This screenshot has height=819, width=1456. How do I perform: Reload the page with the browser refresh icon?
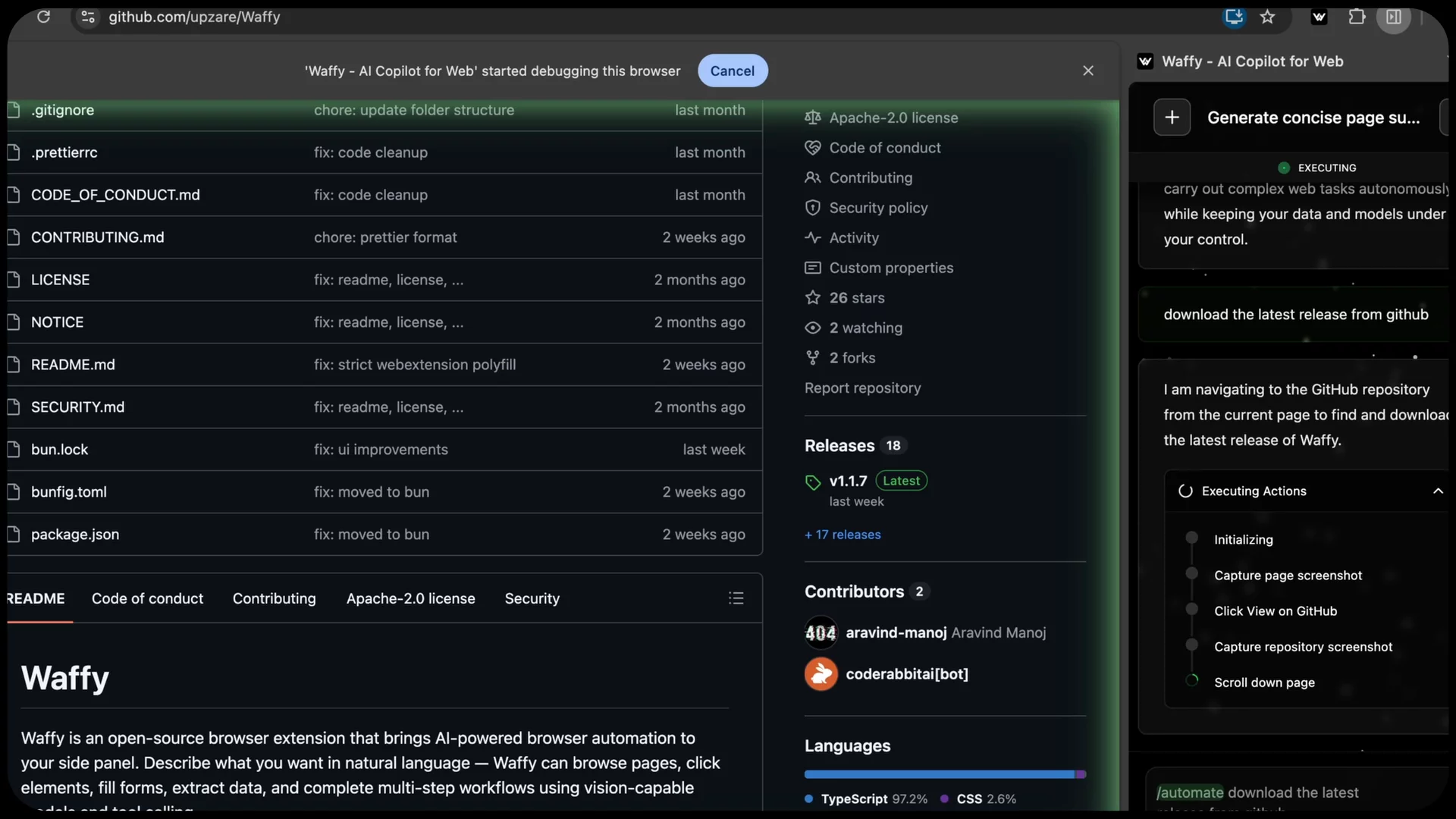click(x=43, y=17)
